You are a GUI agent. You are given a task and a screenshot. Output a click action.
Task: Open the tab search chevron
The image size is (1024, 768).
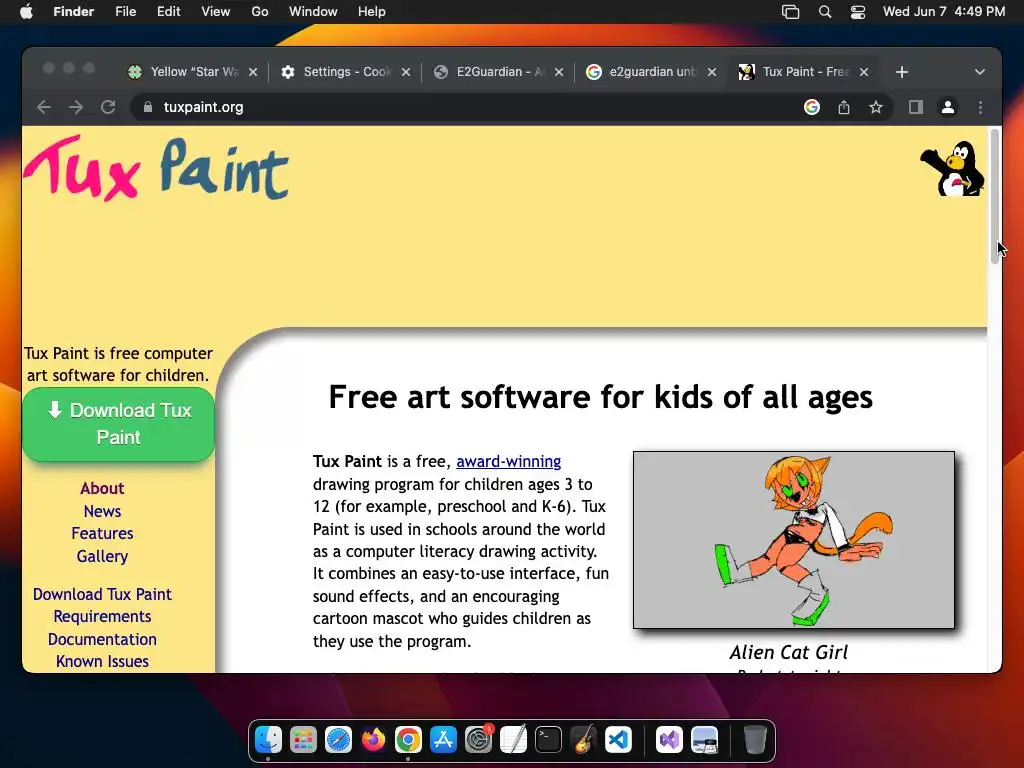tap(980, 72)
